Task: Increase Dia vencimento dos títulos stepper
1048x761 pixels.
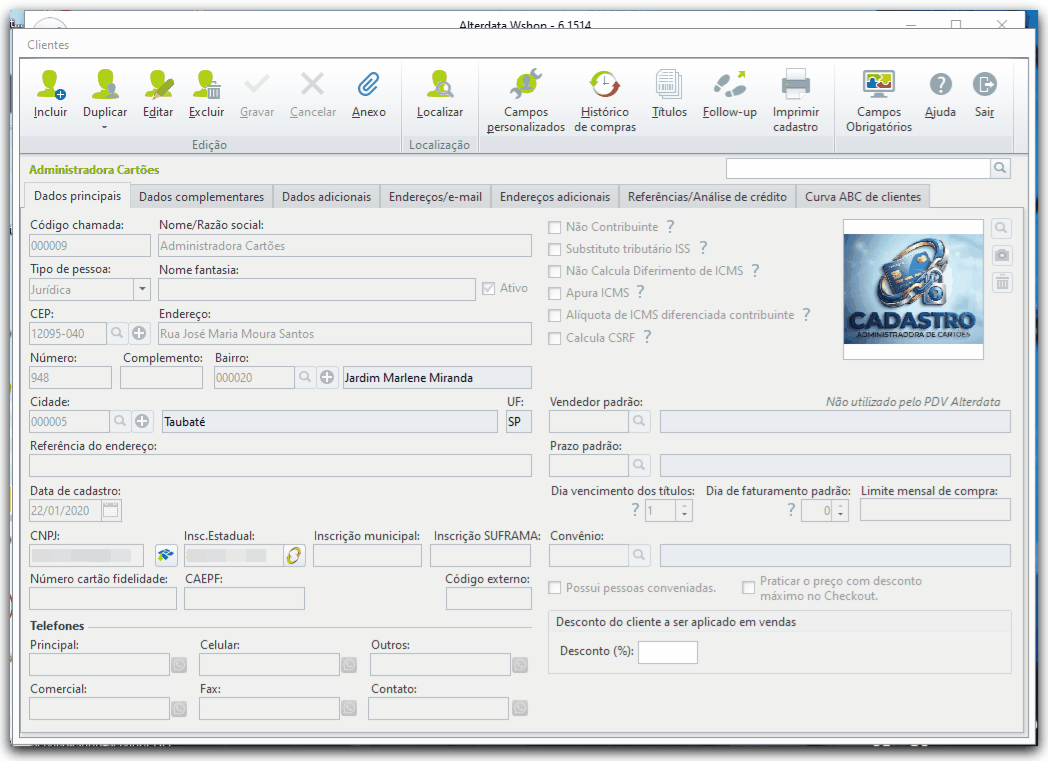Action: [x=684, y=506]
